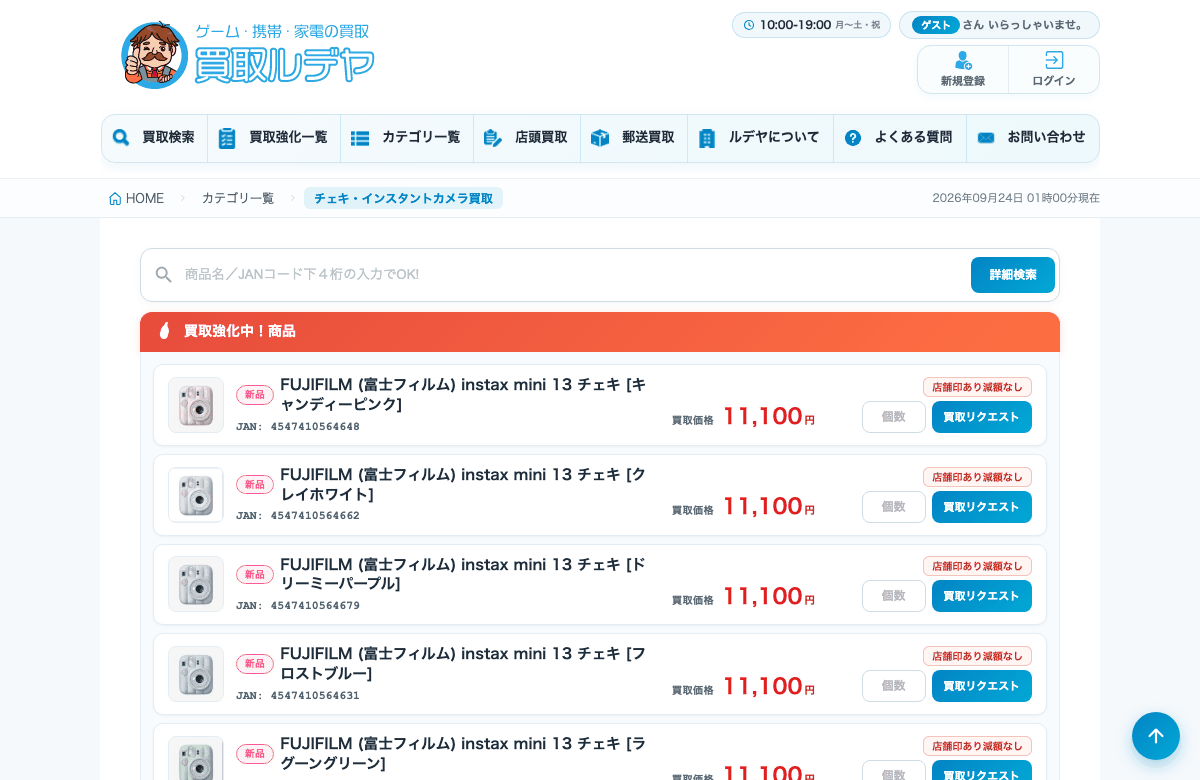The height and width of the screenshot is (780, 1200).
Task: Click the flame icon beside 買取強化中！商品
Action: click(165, 331)
